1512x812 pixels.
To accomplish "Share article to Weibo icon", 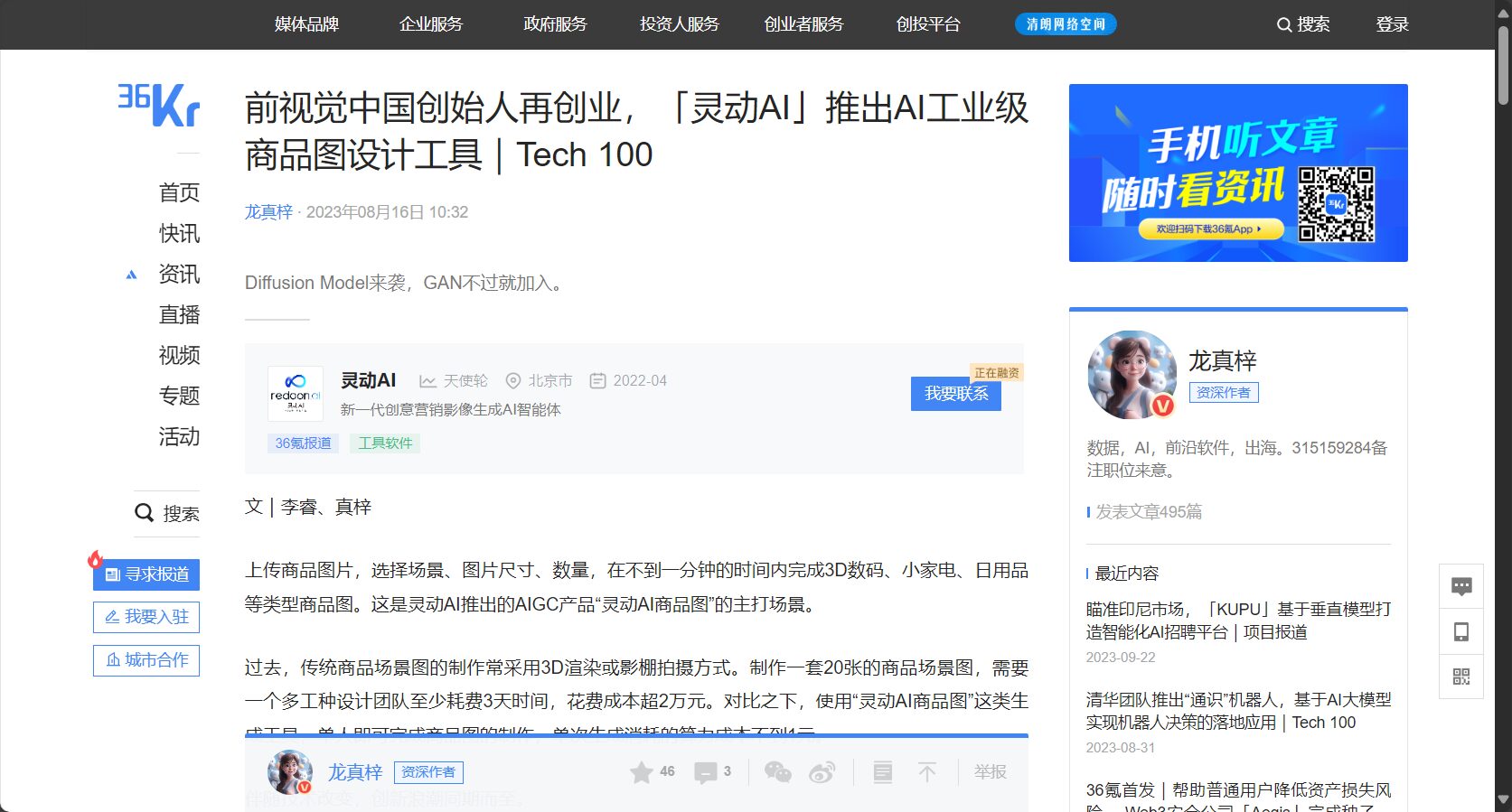I will click(x=822, y=772).
